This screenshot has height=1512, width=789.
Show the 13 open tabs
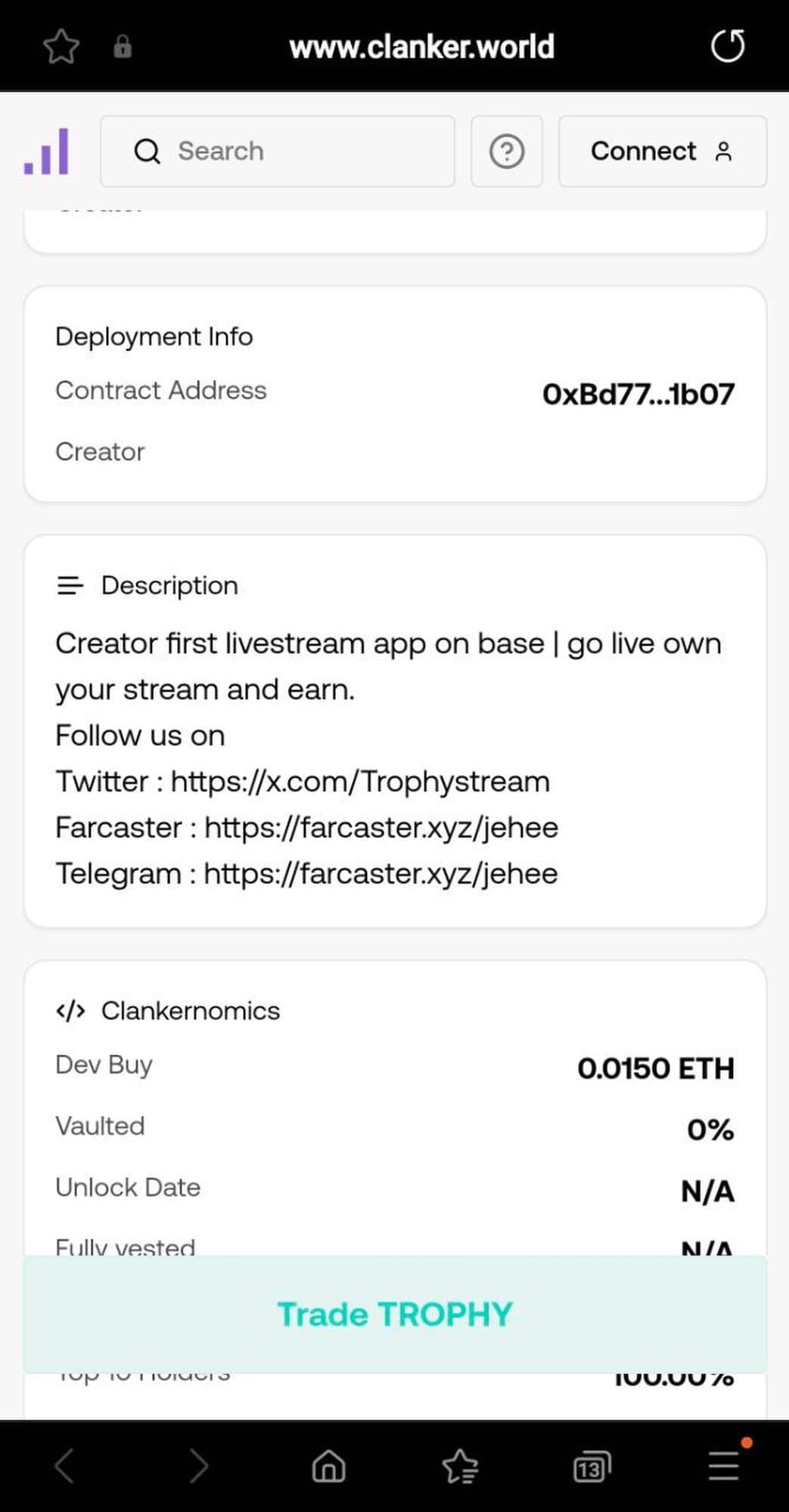(592, 1467)
